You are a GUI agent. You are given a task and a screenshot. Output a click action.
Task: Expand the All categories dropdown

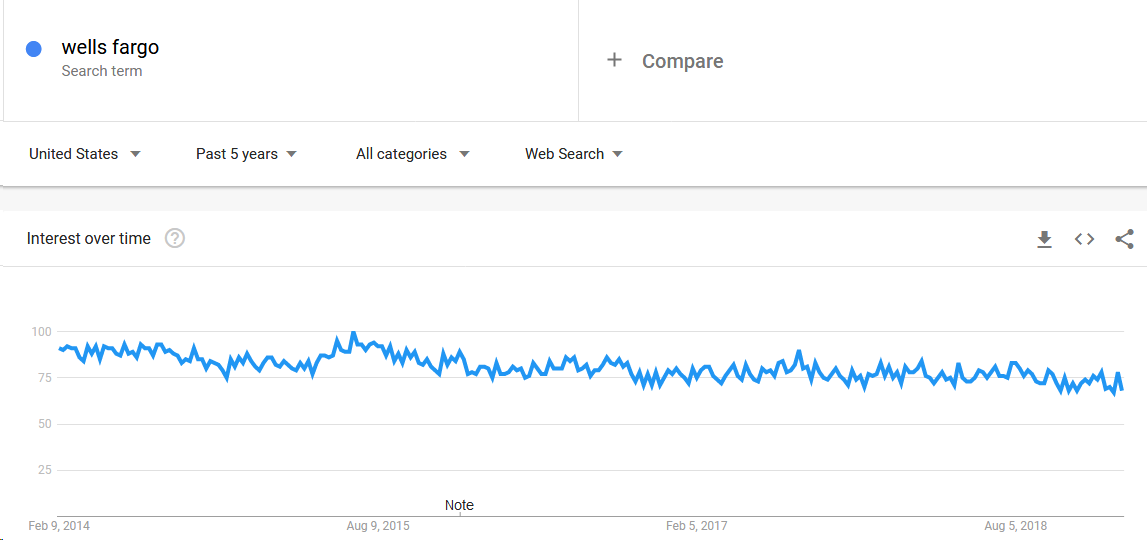412,154
